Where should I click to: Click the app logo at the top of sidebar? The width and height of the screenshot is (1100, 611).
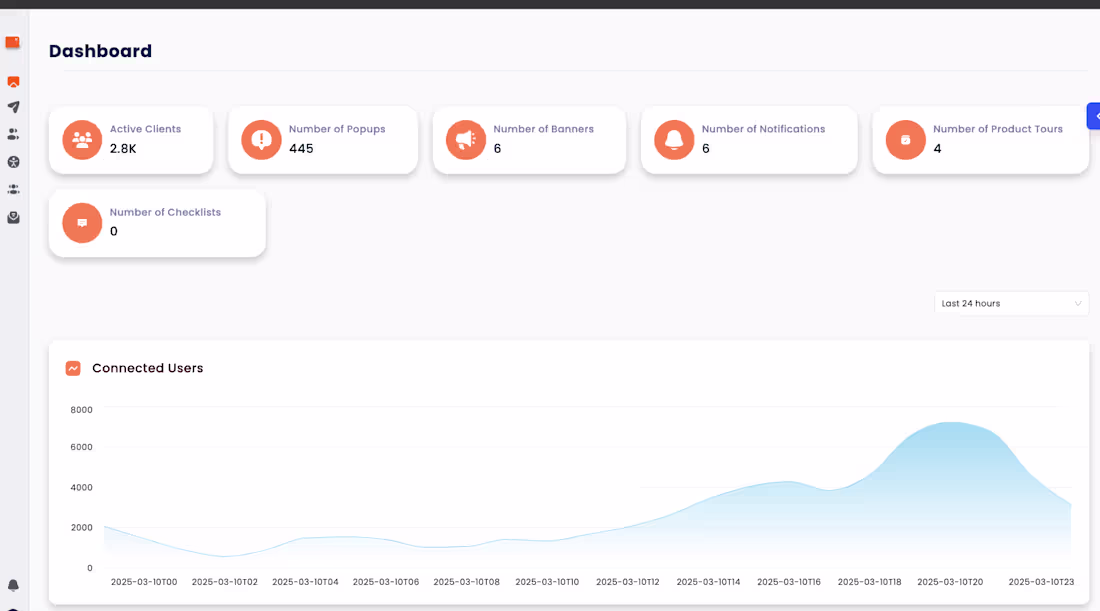pyautogui.click(x=13, y=42)
